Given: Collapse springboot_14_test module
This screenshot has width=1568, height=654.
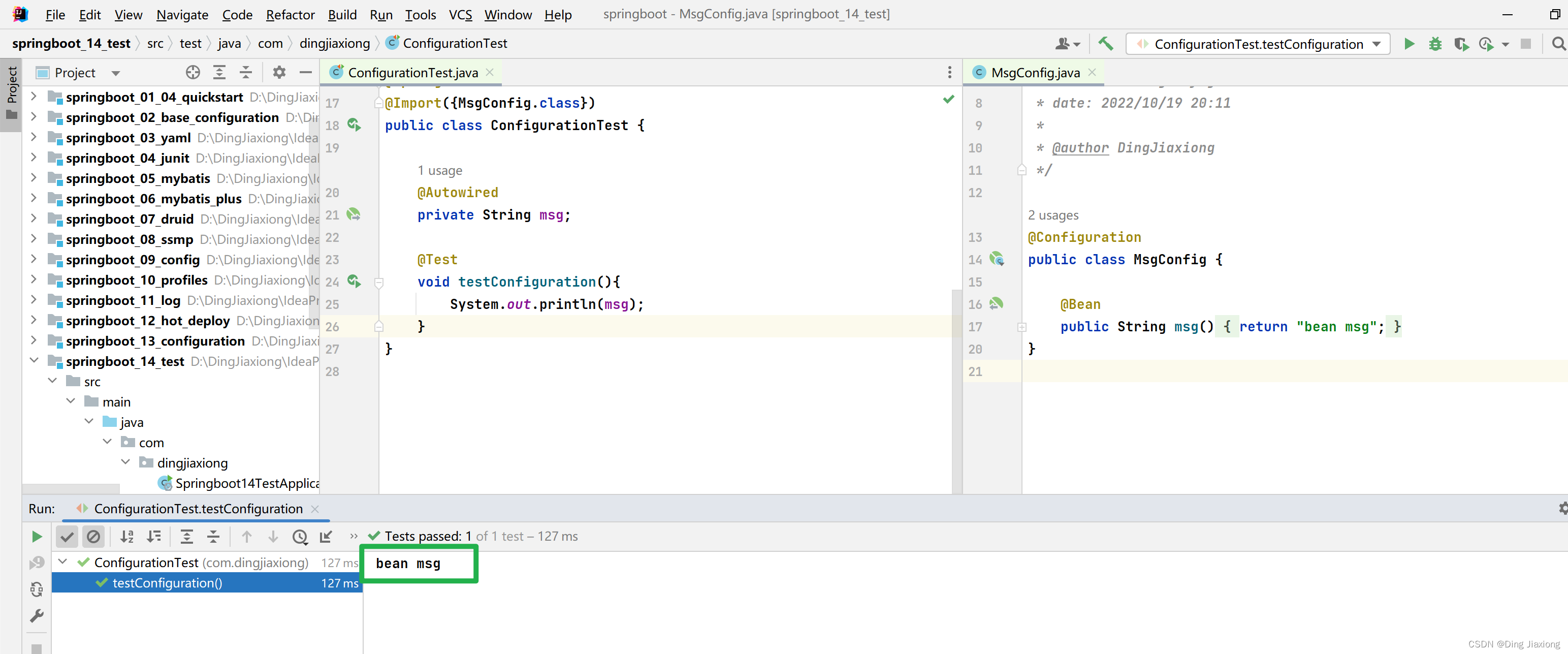Looking at the screenshot, I should pyautogui.click(x=34, y=361).
